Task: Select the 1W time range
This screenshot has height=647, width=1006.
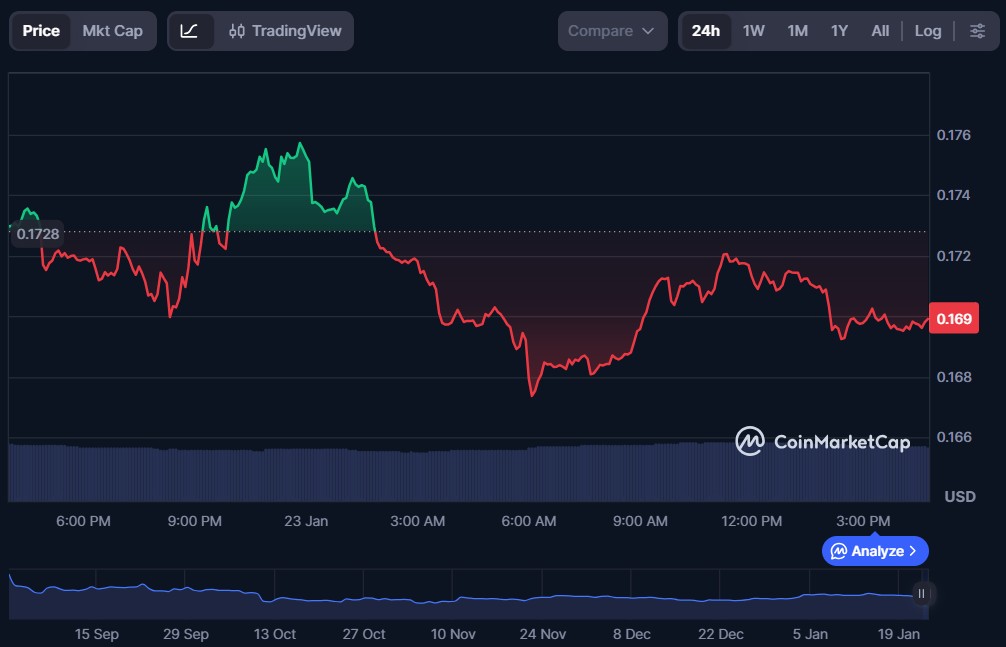Action: tap(753, 31)
